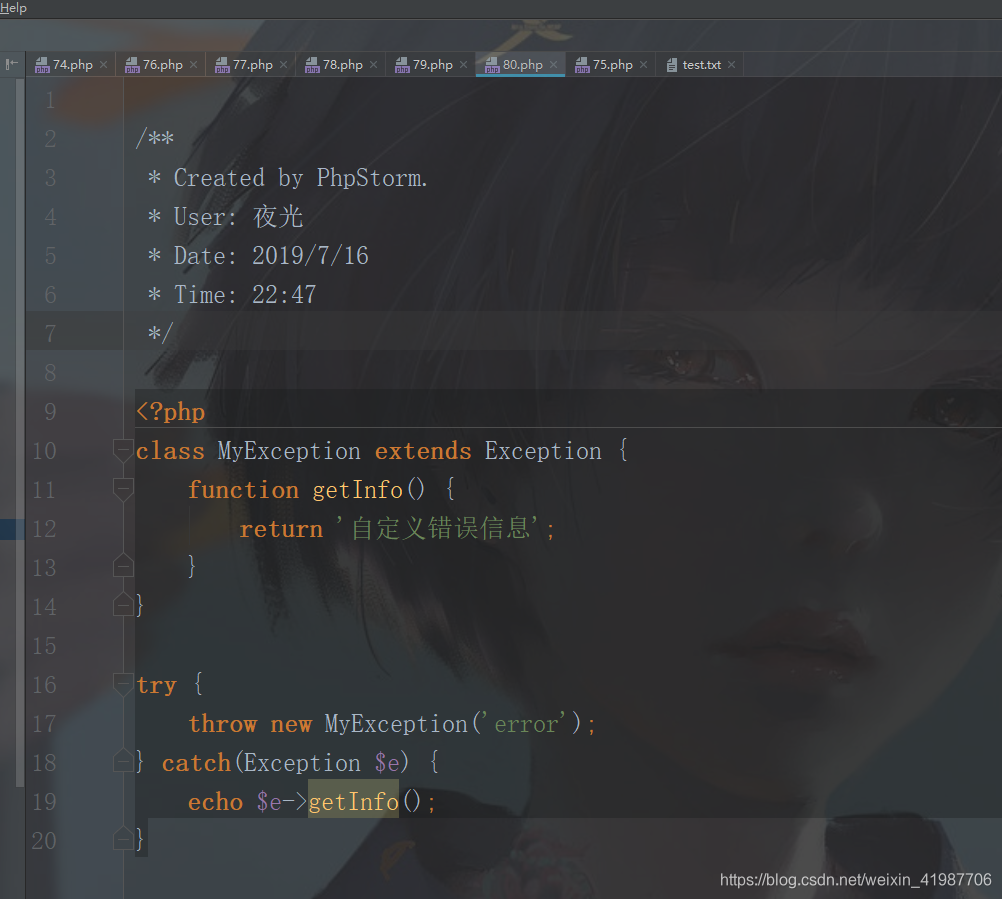Collapse the getInfo function fold marker

[x=123, y=489]
